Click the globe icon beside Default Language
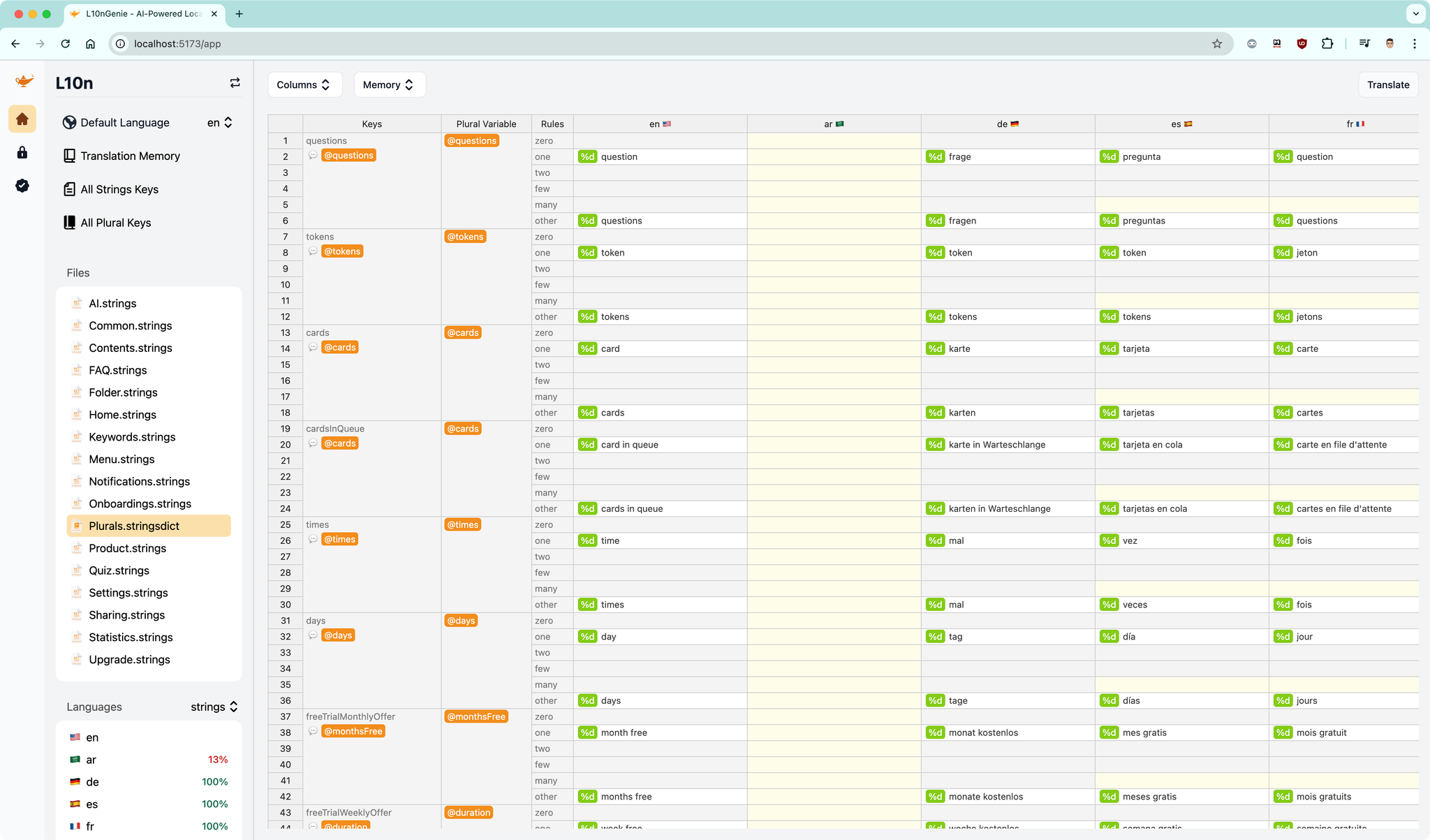This screenshot has height=840, width=1430. pyautogui.click(x=69, y=122)
